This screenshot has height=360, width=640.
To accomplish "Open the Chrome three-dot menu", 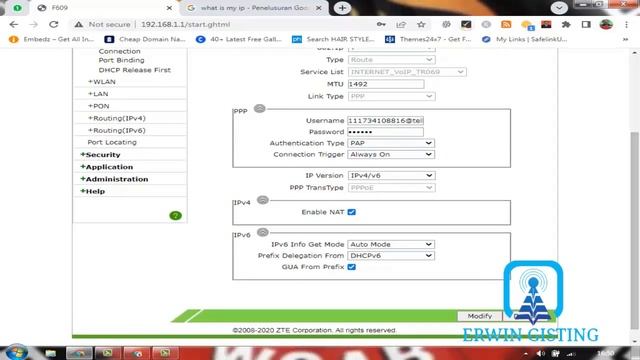I will point(627,24).
